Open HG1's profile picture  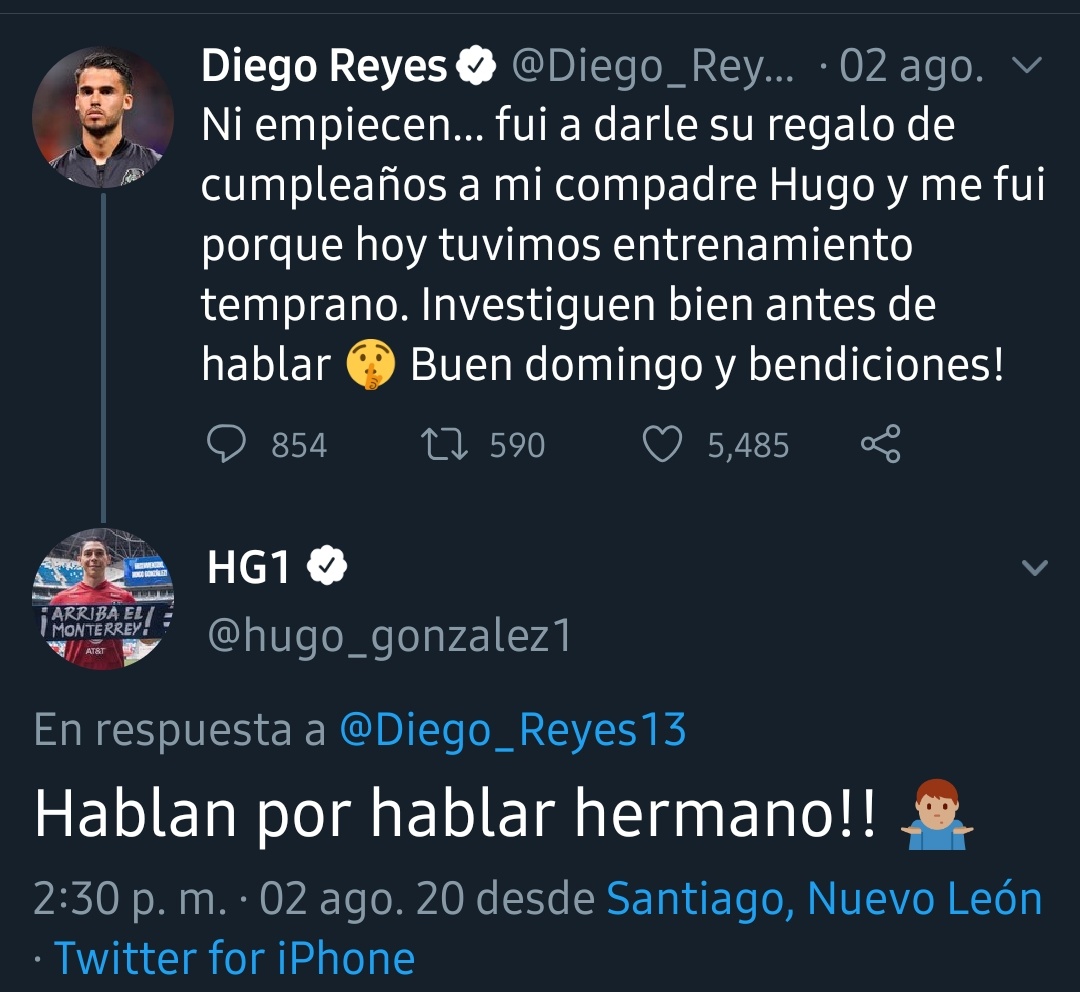[x=103, y=599]
